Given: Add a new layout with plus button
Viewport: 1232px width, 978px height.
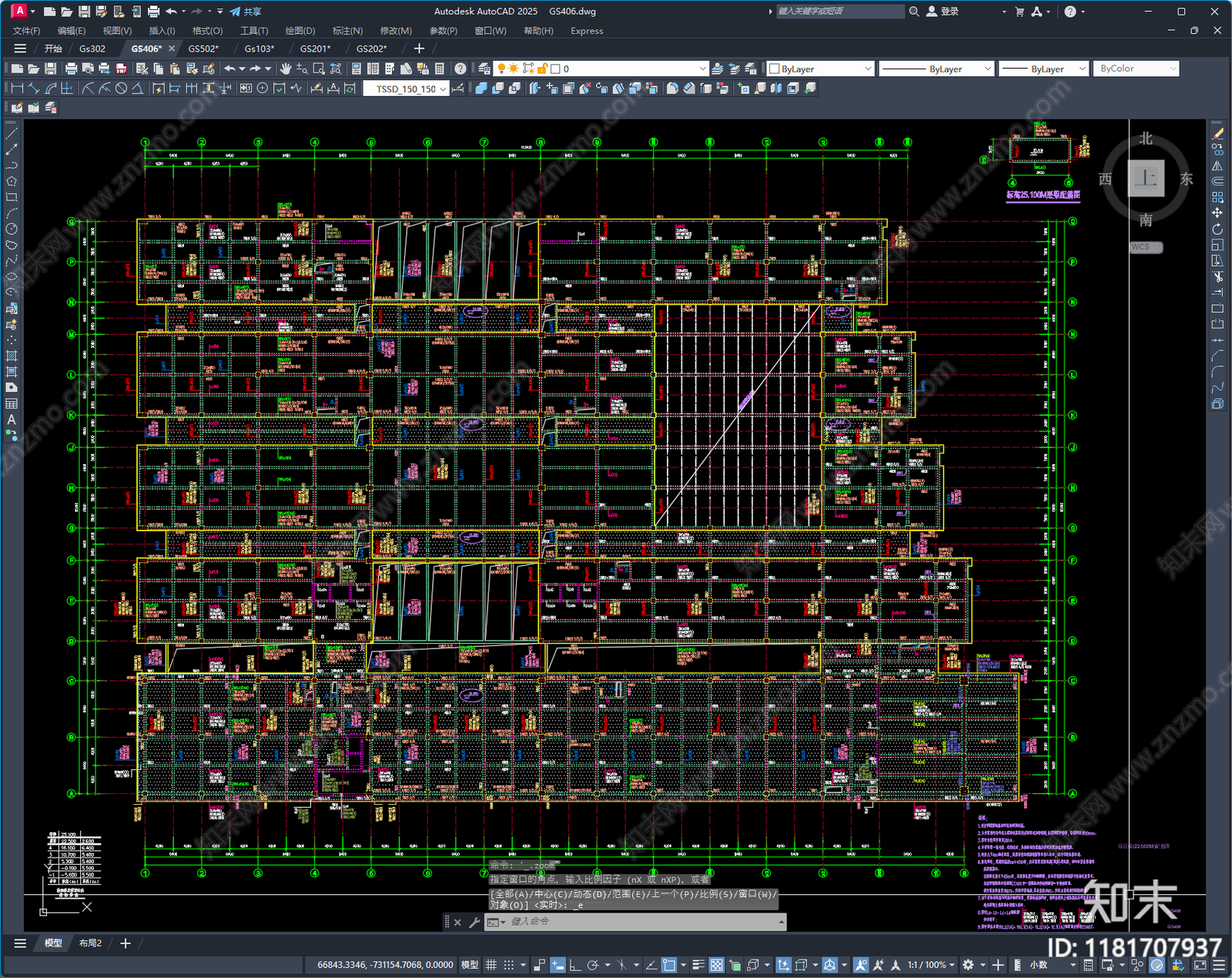Looking at the screenshot, I should point(126,943).
